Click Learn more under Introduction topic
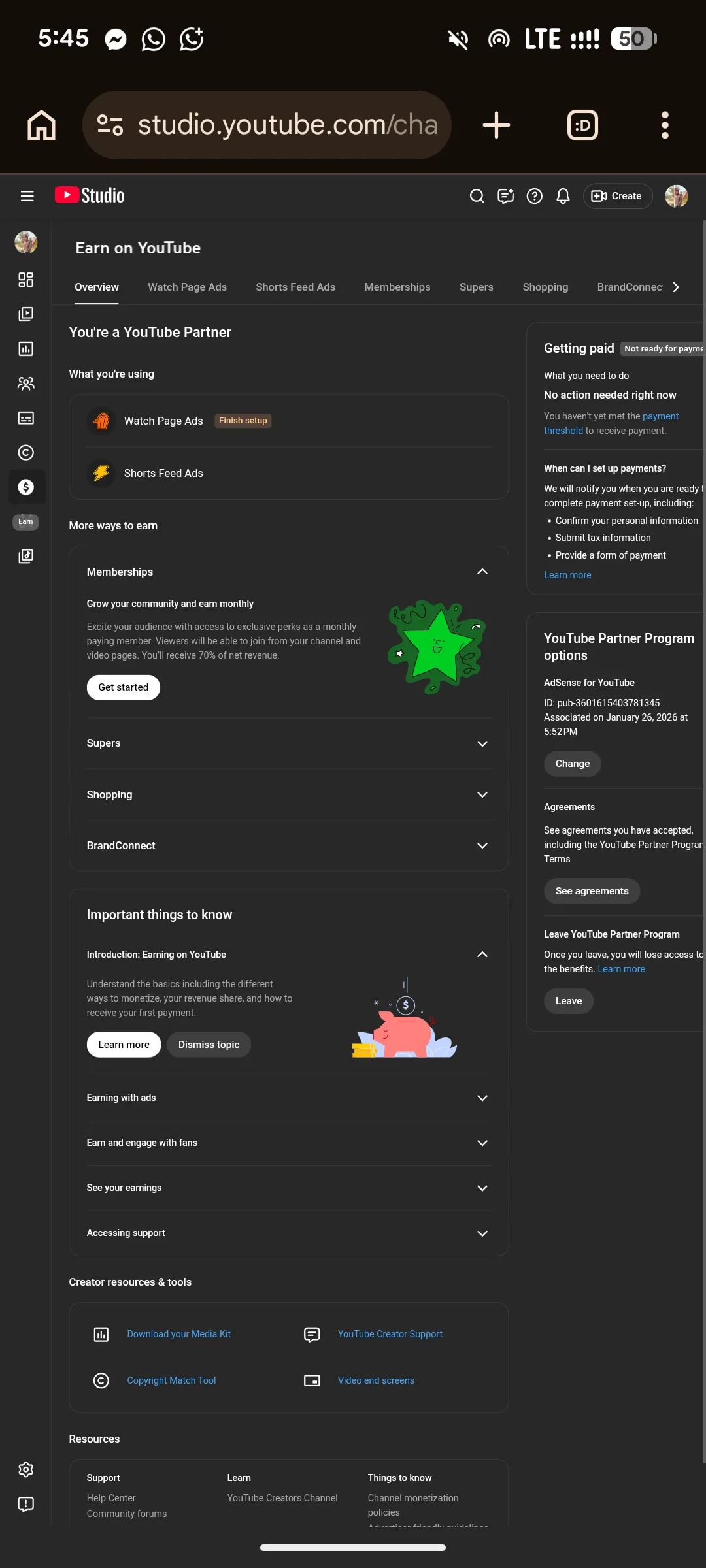 coord(124,1045)
